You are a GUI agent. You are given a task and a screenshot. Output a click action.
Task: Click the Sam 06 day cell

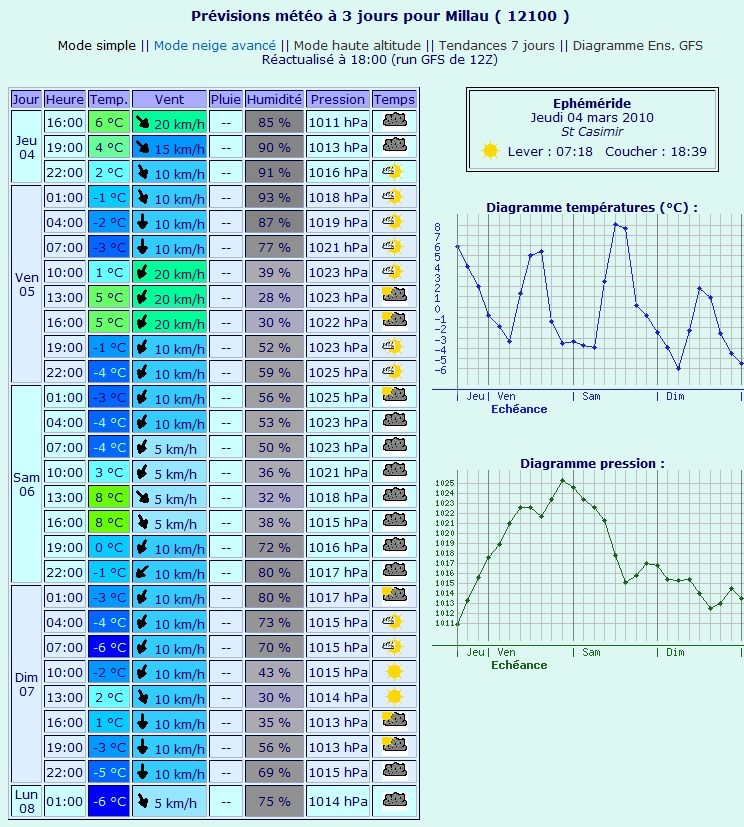(x=26, y=484)
